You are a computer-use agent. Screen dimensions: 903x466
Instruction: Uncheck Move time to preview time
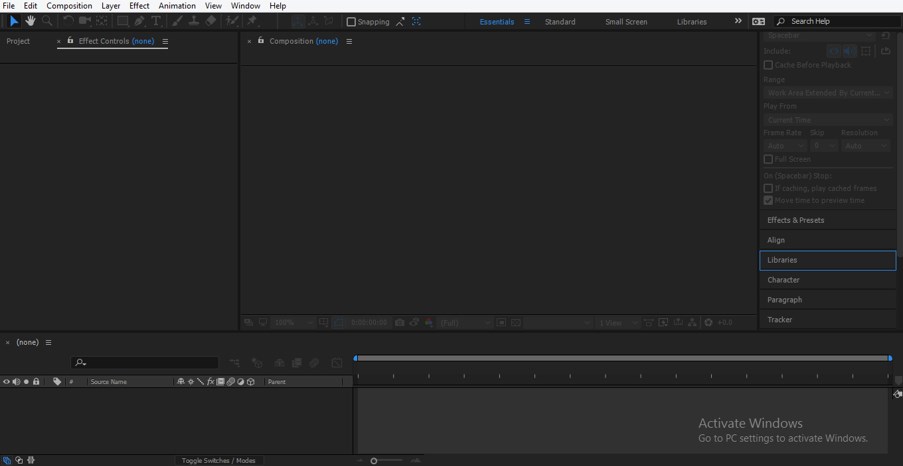pyautogui.click(x=768, y=200)
